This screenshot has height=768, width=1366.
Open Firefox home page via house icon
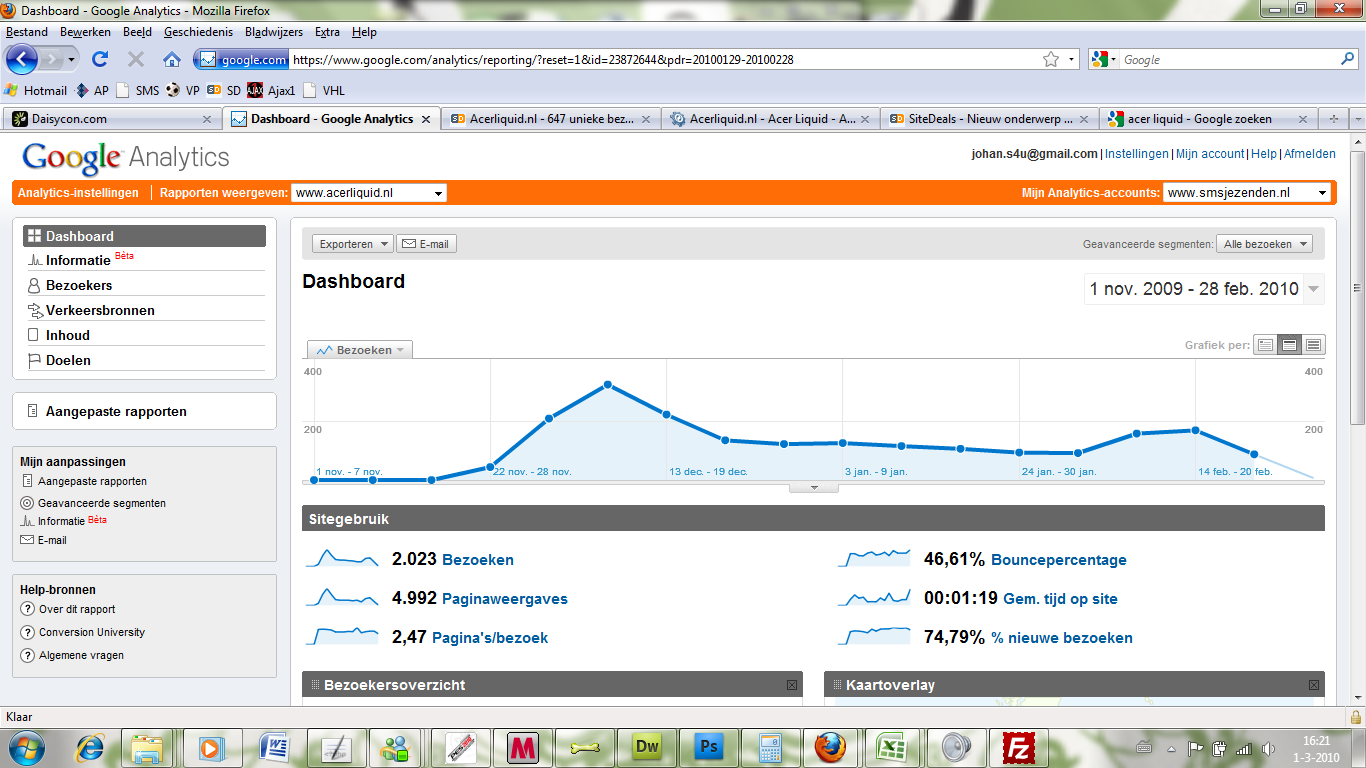(x=172, y=59)
